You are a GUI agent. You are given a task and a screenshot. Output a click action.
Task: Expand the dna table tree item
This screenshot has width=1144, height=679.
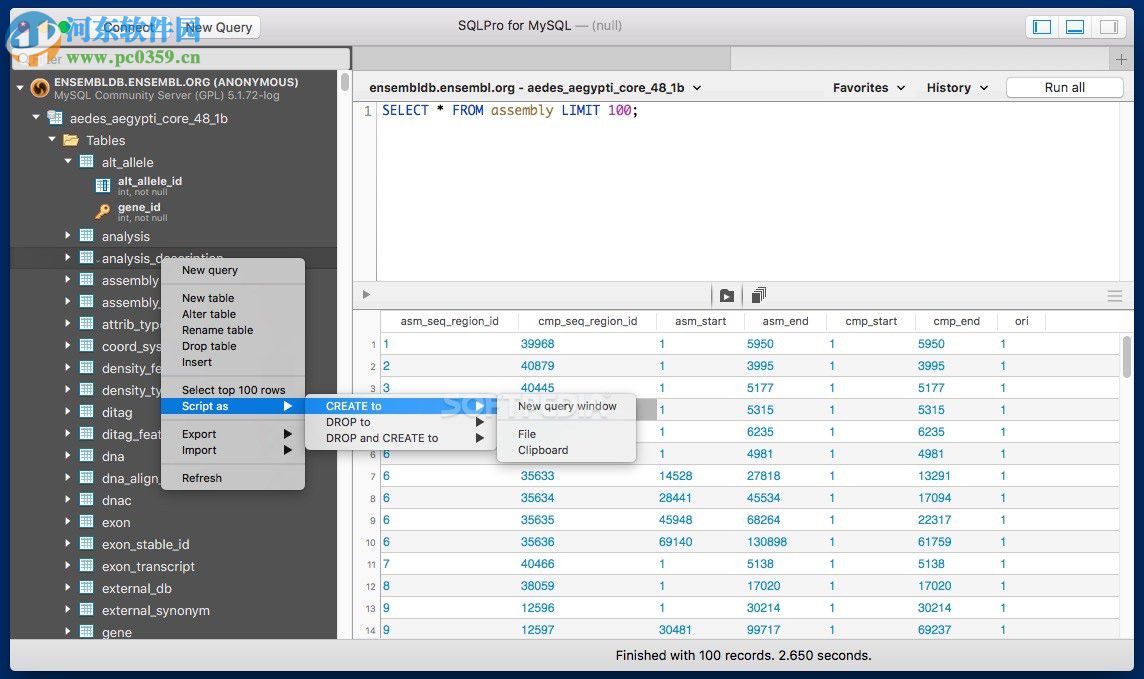[x=66, y=456]
